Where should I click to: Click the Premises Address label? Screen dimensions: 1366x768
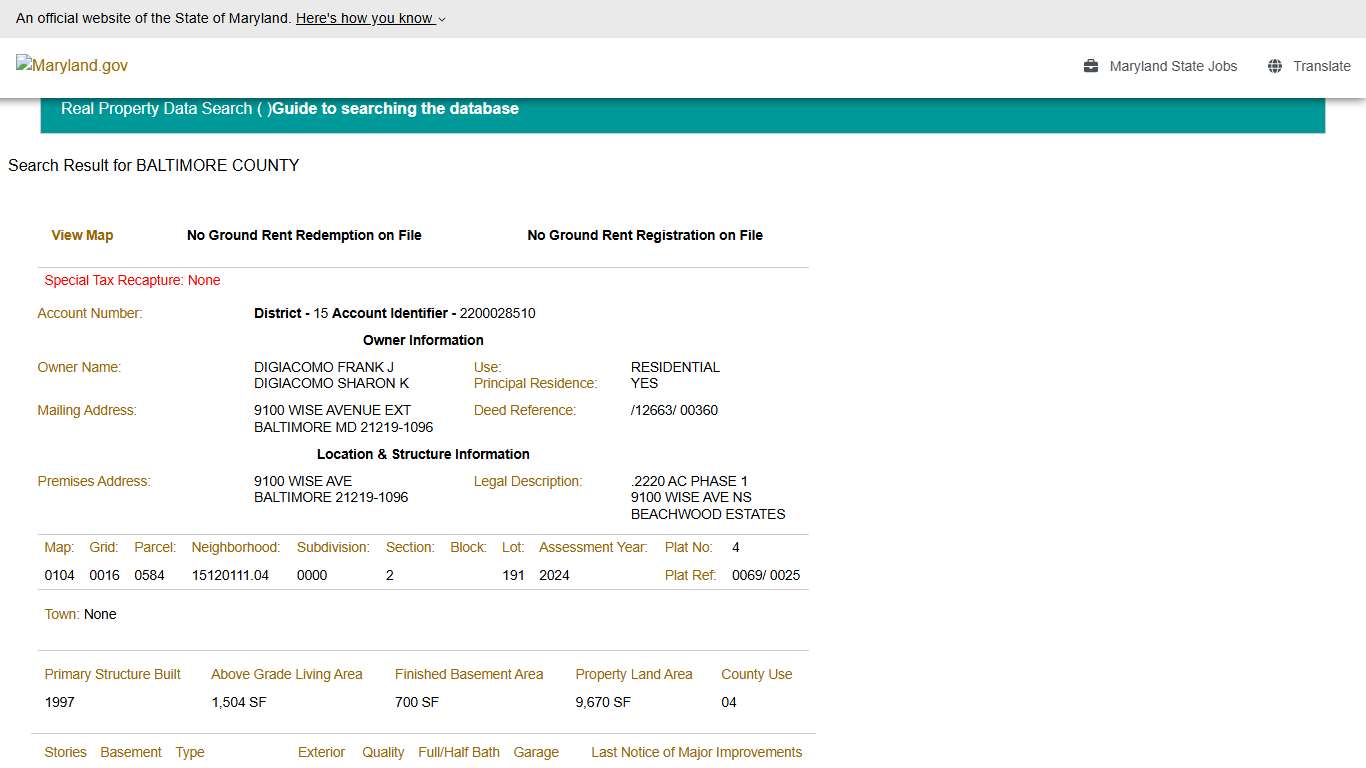(x=93, y=481)
